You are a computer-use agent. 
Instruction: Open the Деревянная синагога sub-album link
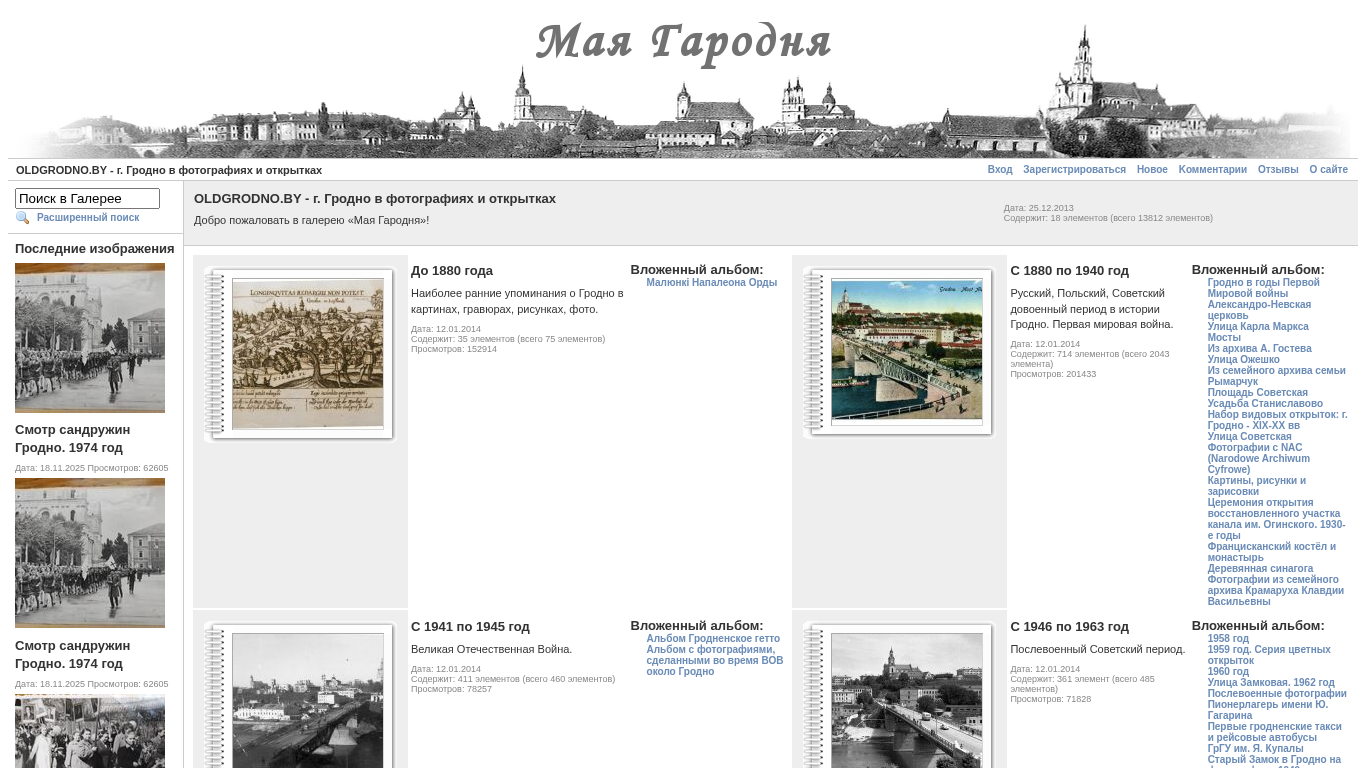pos(1260,569)
